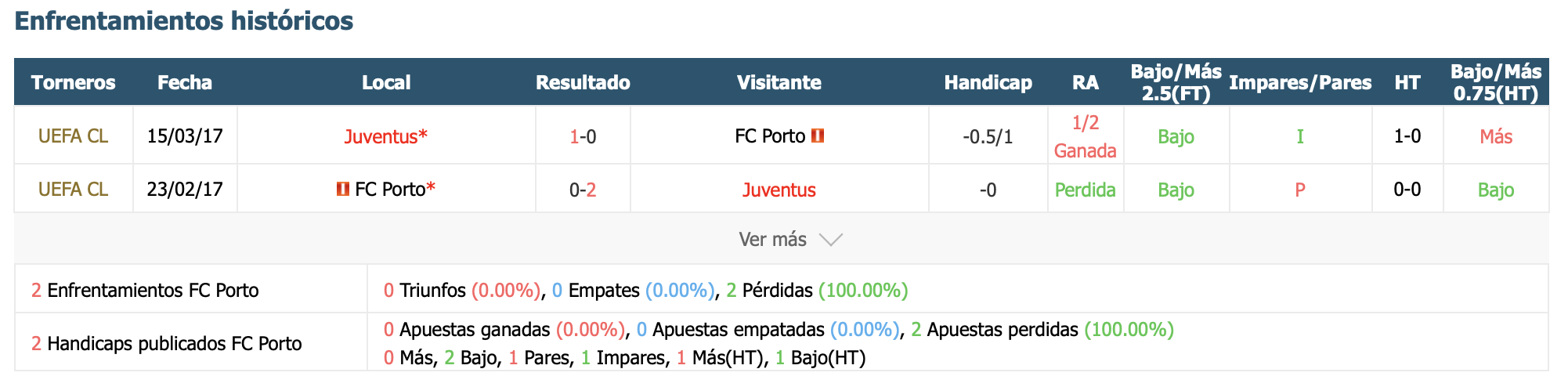This screenshot has width=1568, height=387.
Task: Open the Ver más link
Action: [x=772, y=239]
